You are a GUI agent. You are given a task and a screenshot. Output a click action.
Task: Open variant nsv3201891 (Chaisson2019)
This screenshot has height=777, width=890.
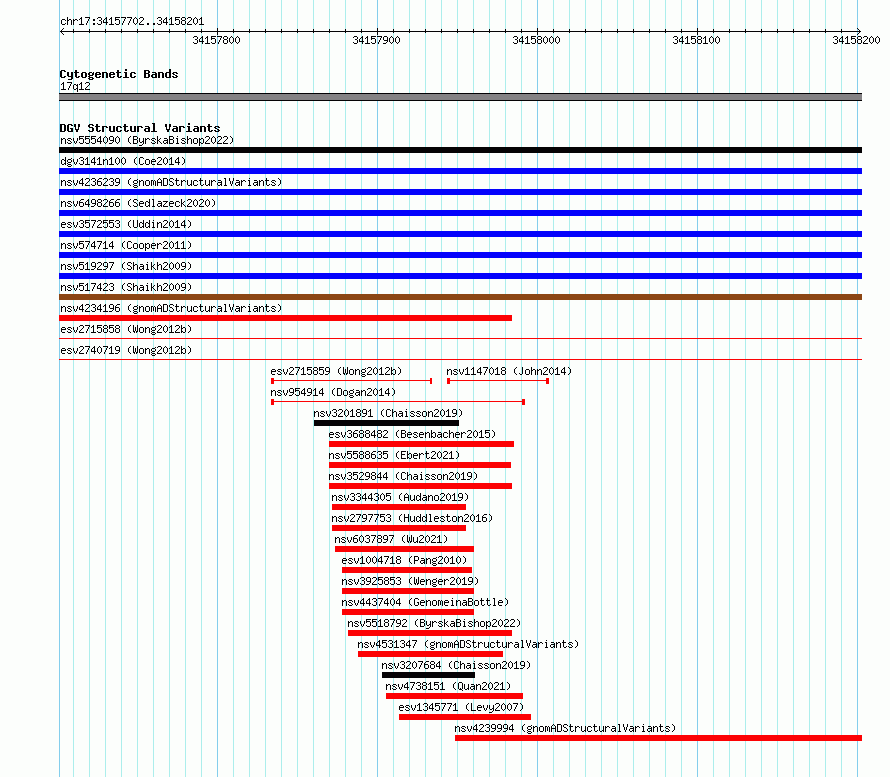[x=388, y=413]
